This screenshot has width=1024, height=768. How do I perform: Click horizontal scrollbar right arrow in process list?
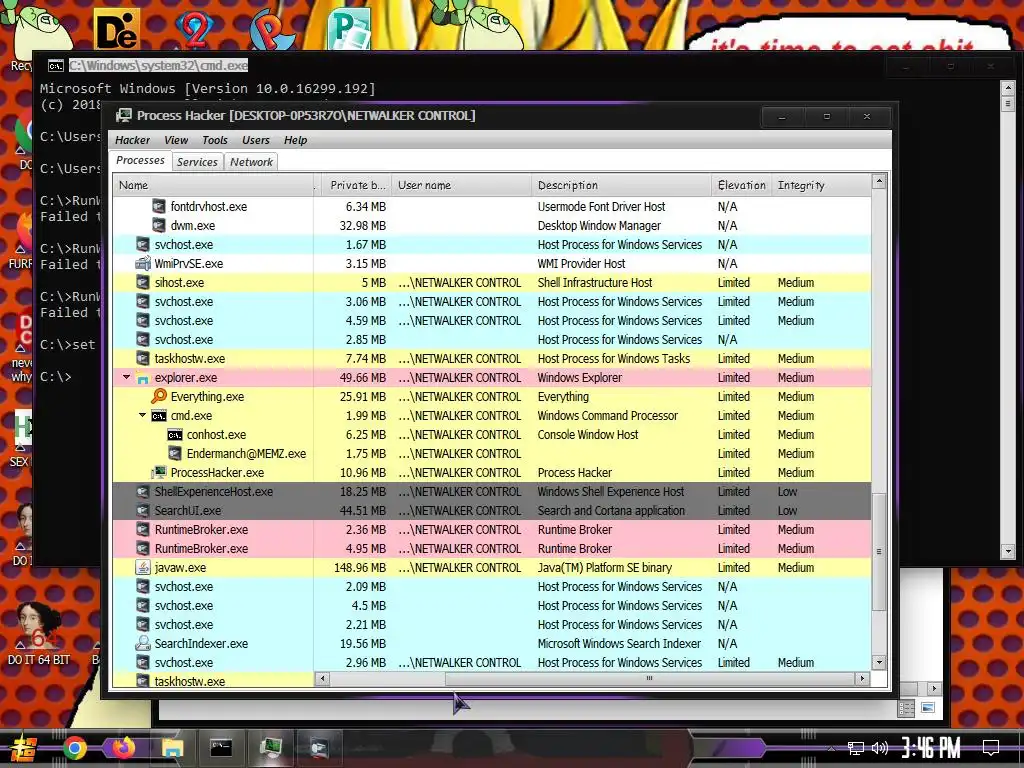(862, 679)
